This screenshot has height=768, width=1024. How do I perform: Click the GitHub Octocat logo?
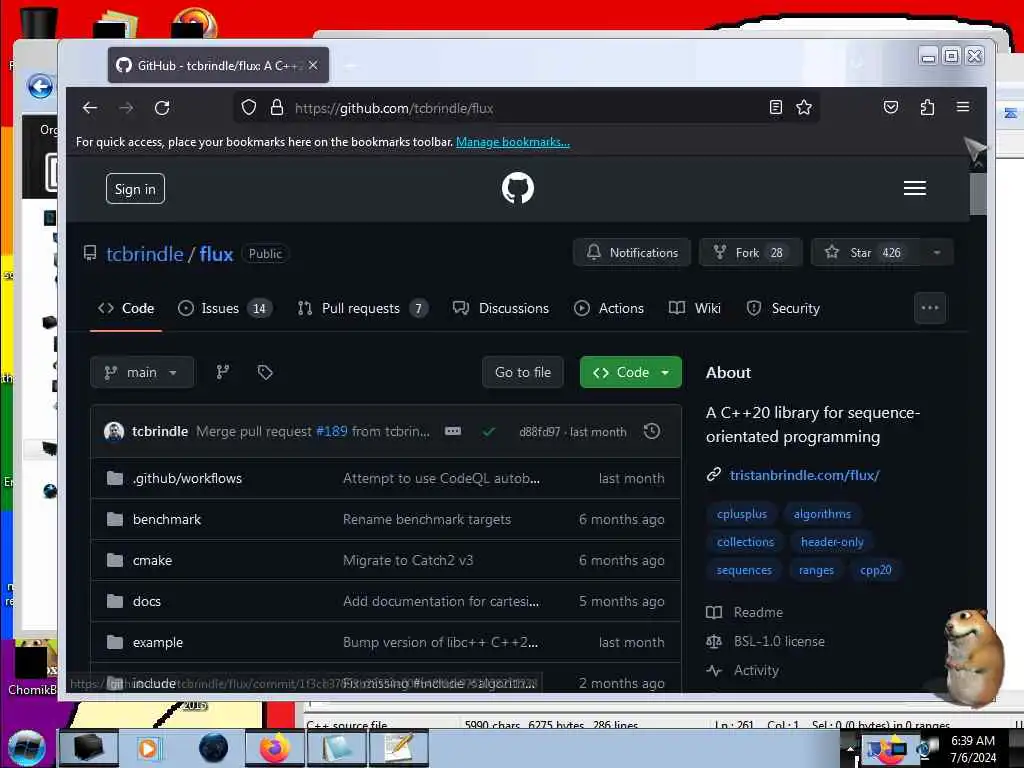click(518, 188)
